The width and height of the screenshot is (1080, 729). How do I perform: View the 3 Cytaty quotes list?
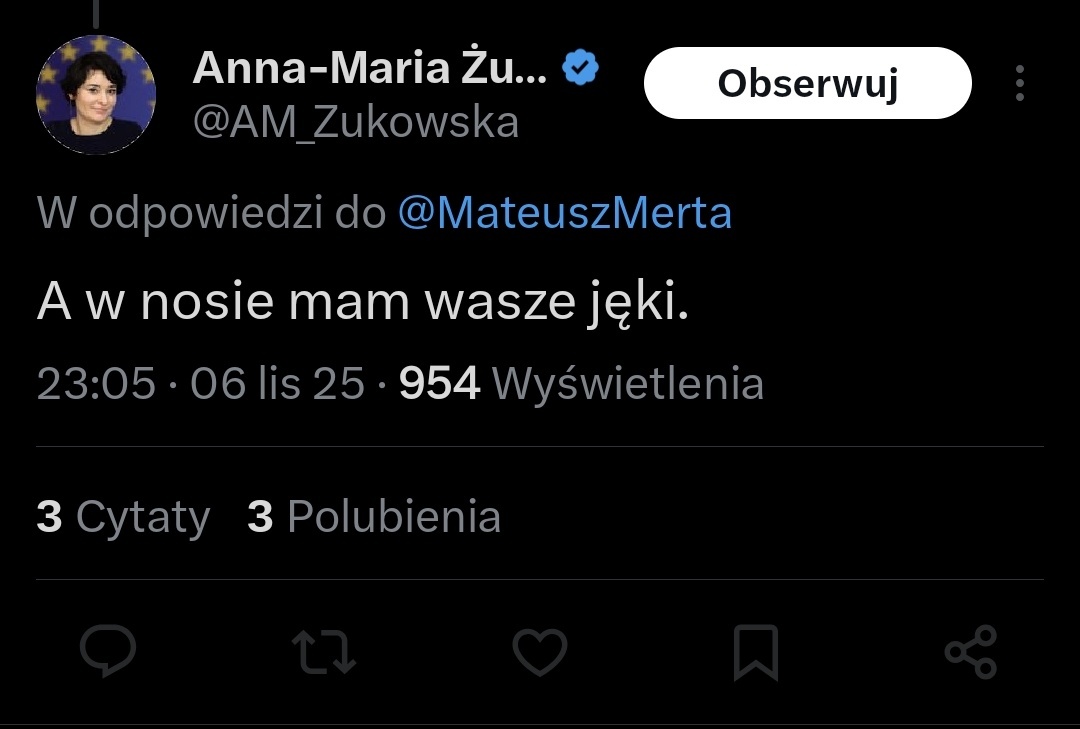(x=123, y=517)
